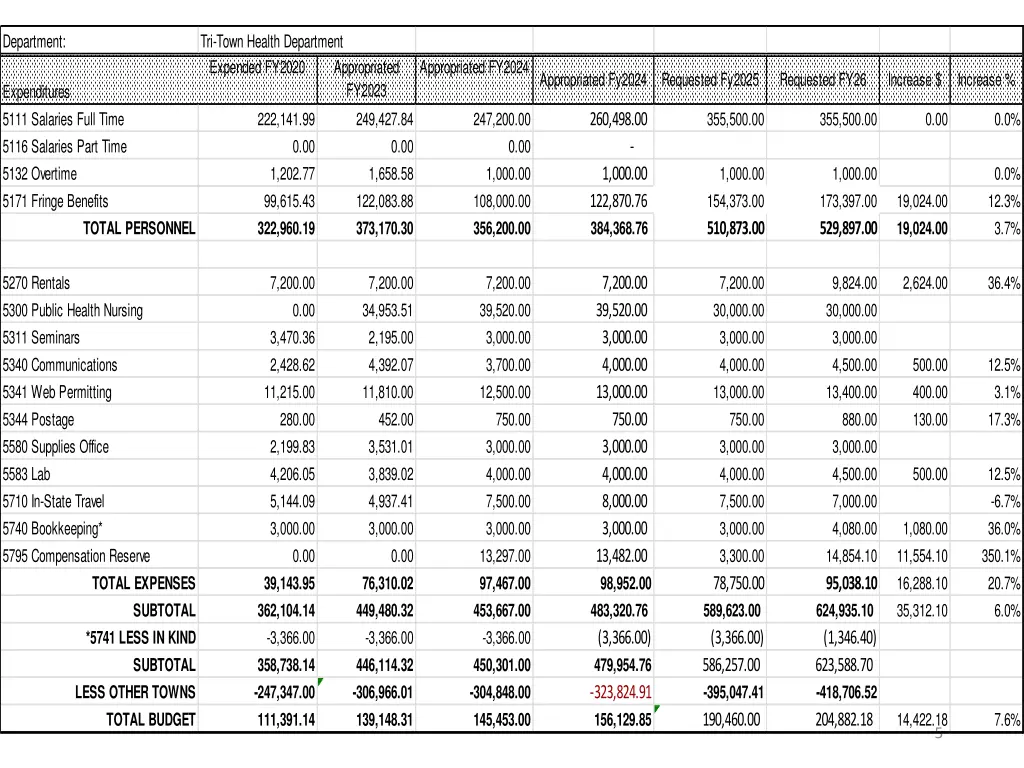Screen dimensions: 1024x768
Task: Click the Supplies Office value 3,531.01
Action: click(x=391, y=447)
